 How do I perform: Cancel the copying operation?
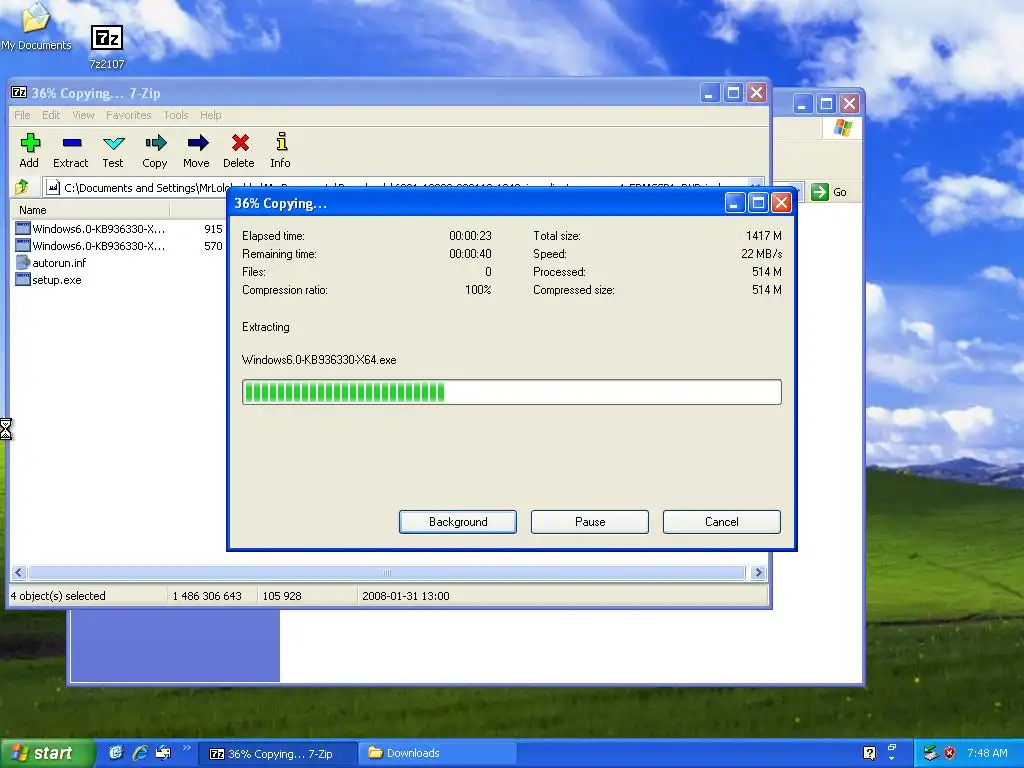point(722,522)
